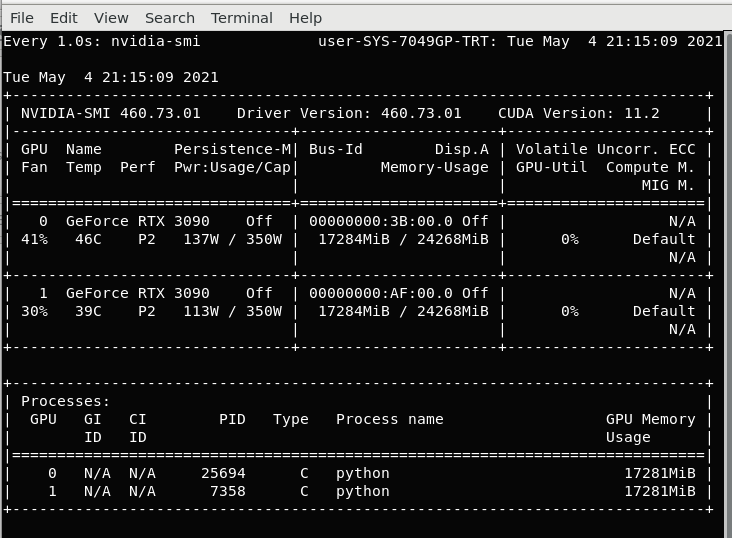Click the terminal vertical scrollbar
This screenshot has width=732, height=538.
tap(728, 284)
